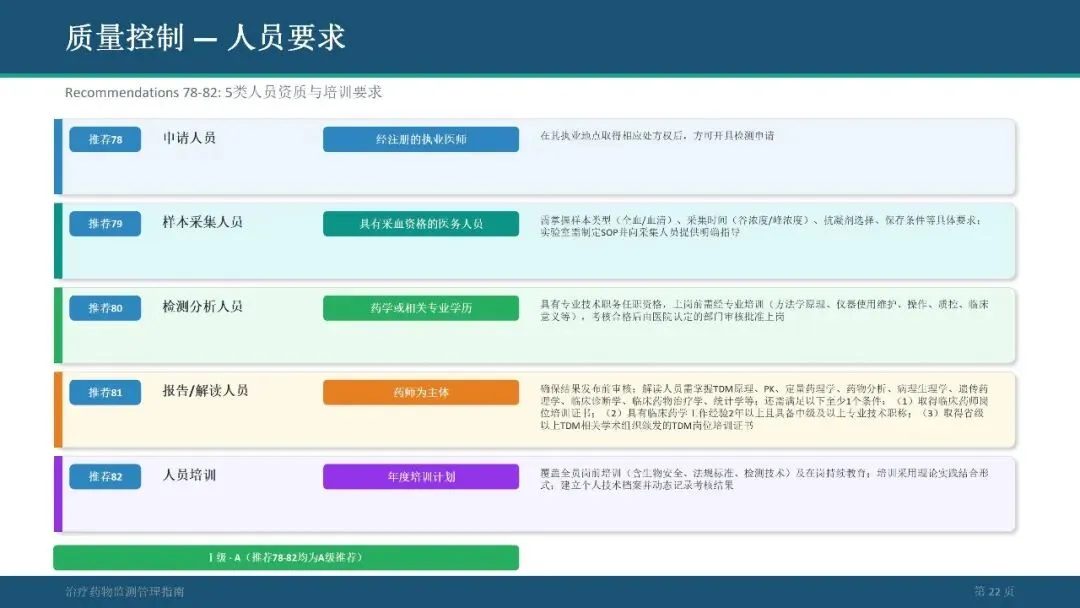The width and height of the screenshot is (1080, 608).
Task: Click the 样本采集人员 heading
Action: pyautogui.click(x=202, y=222)
